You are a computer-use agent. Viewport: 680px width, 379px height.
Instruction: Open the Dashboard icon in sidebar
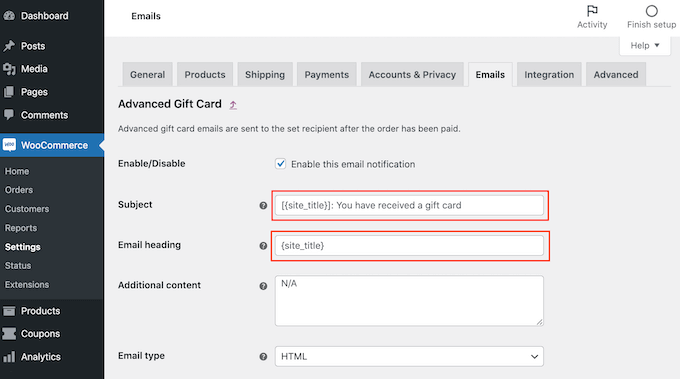9,16
